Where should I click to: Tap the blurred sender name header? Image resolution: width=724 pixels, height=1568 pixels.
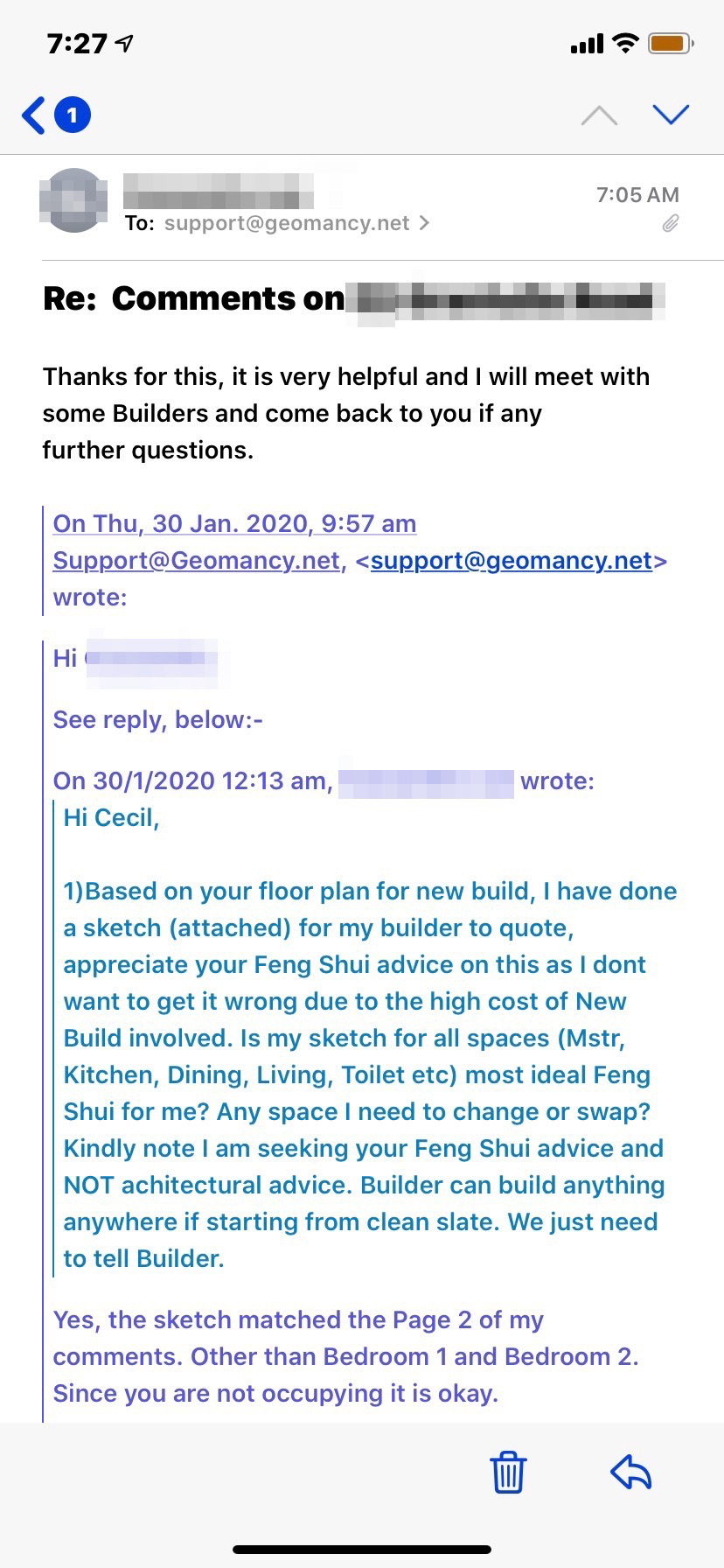pos(218,190)
